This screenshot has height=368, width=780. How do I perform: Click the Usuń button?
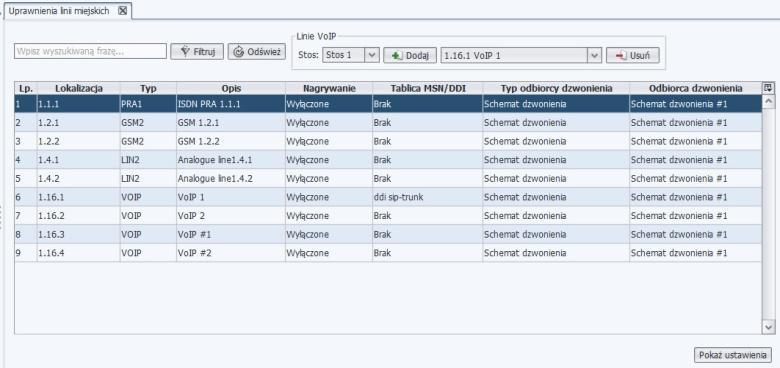click(x=633, y=55)
